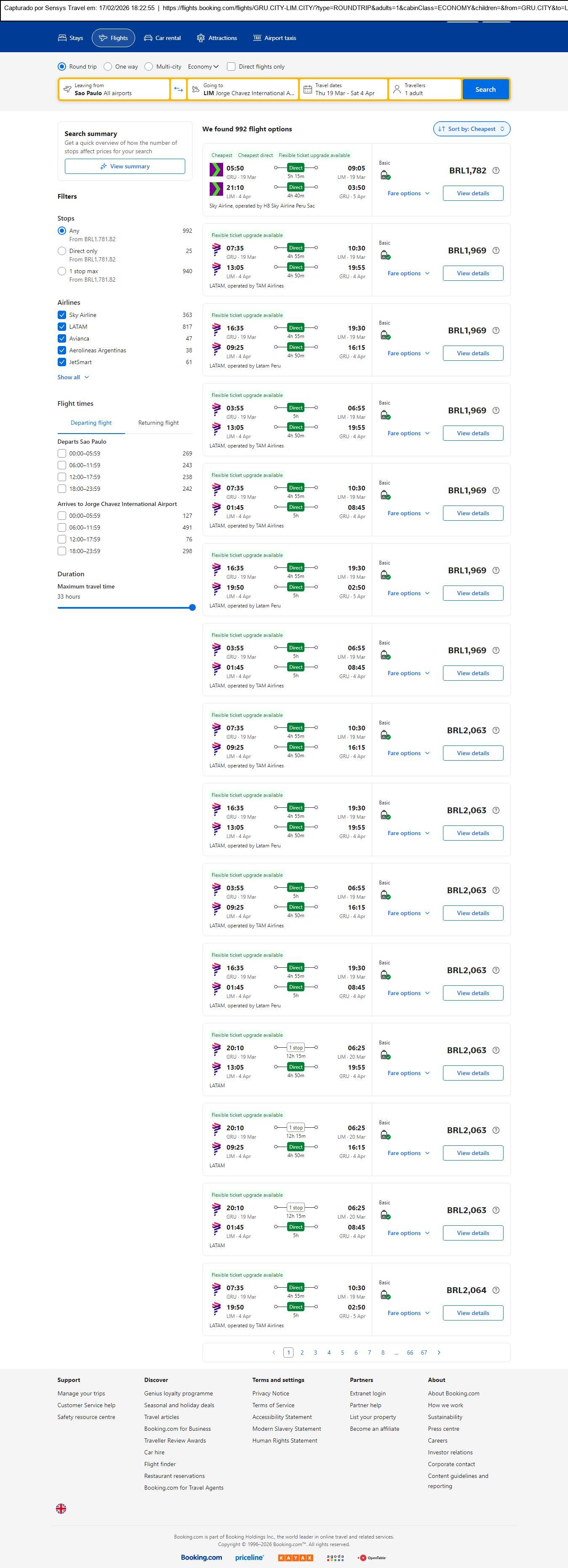This screenshot has height=1568, width=568.
Task: Click the price info icon next to BRL1,782
Action: point(496,171)
